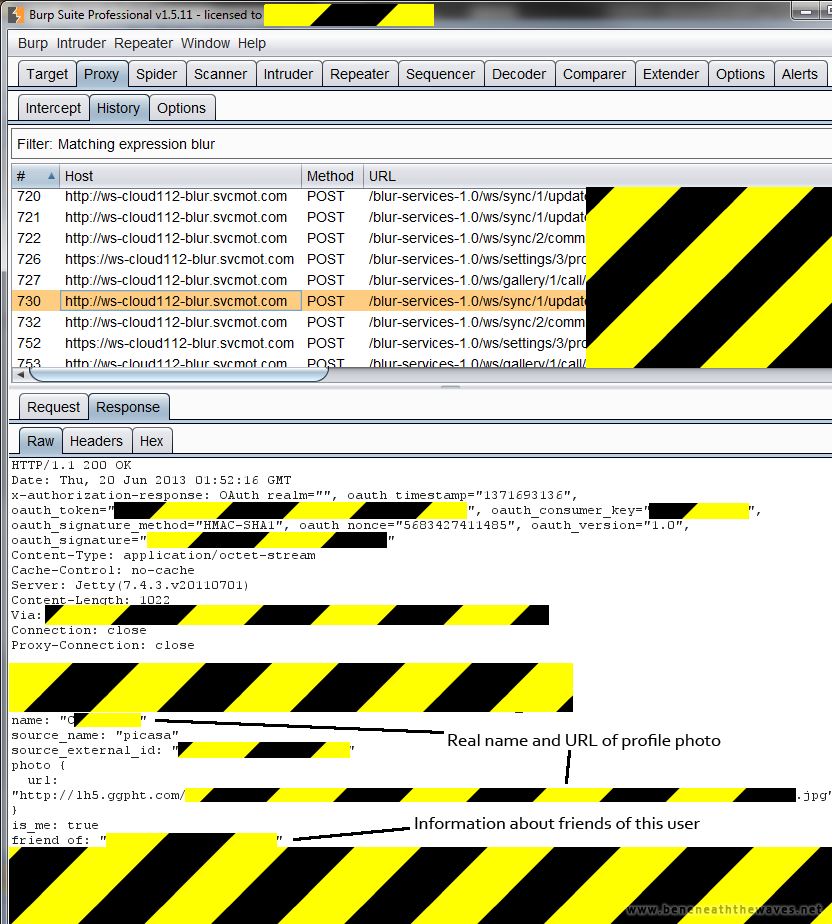Image resolution: width=832 pixels, height=924 pixels.
Task: Click the sync/2 URL cell in row 722
Action: (x=477, y=238)
